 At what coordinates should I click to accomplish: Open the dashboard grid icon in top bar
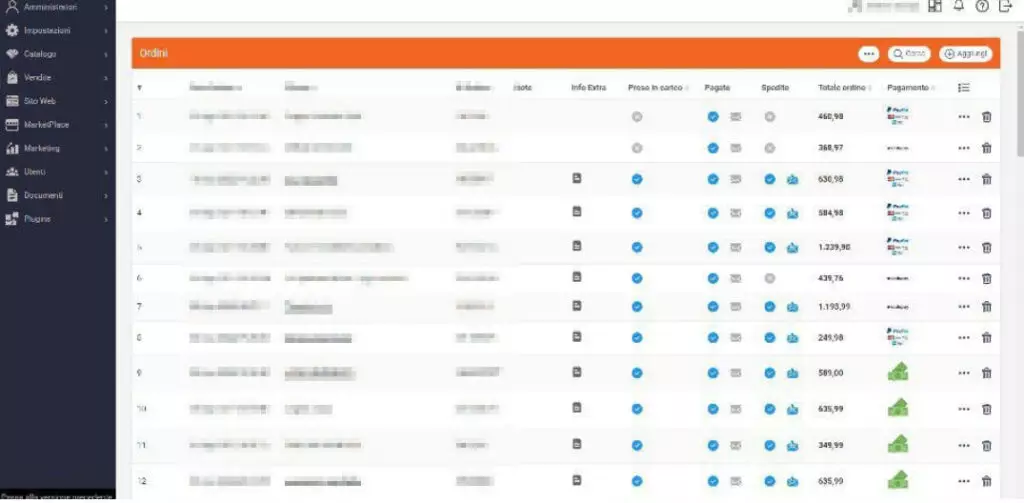(x=935, y=6)
